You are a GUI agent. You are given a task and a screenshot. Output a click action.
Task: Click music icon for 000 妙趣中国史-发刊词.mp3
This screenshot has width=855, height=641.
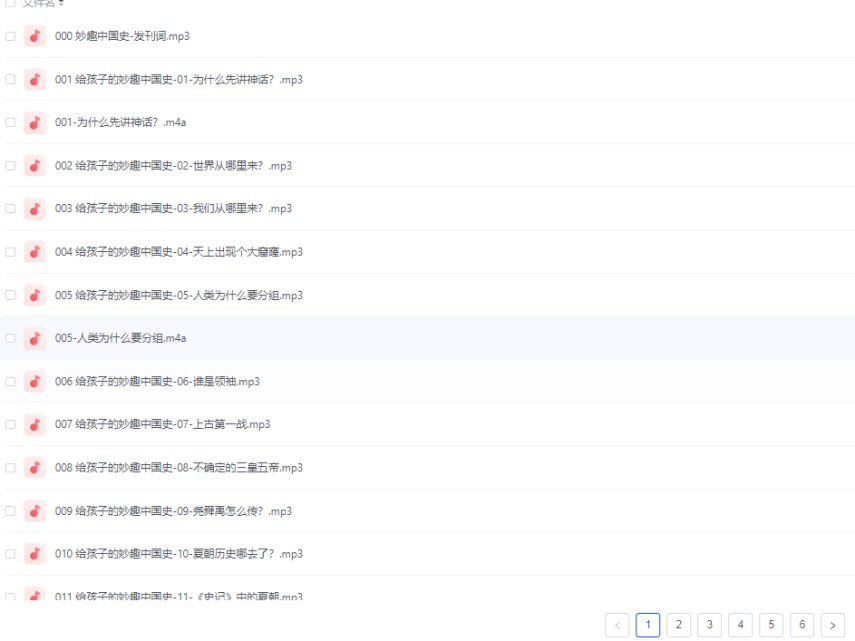coord(35,36)
